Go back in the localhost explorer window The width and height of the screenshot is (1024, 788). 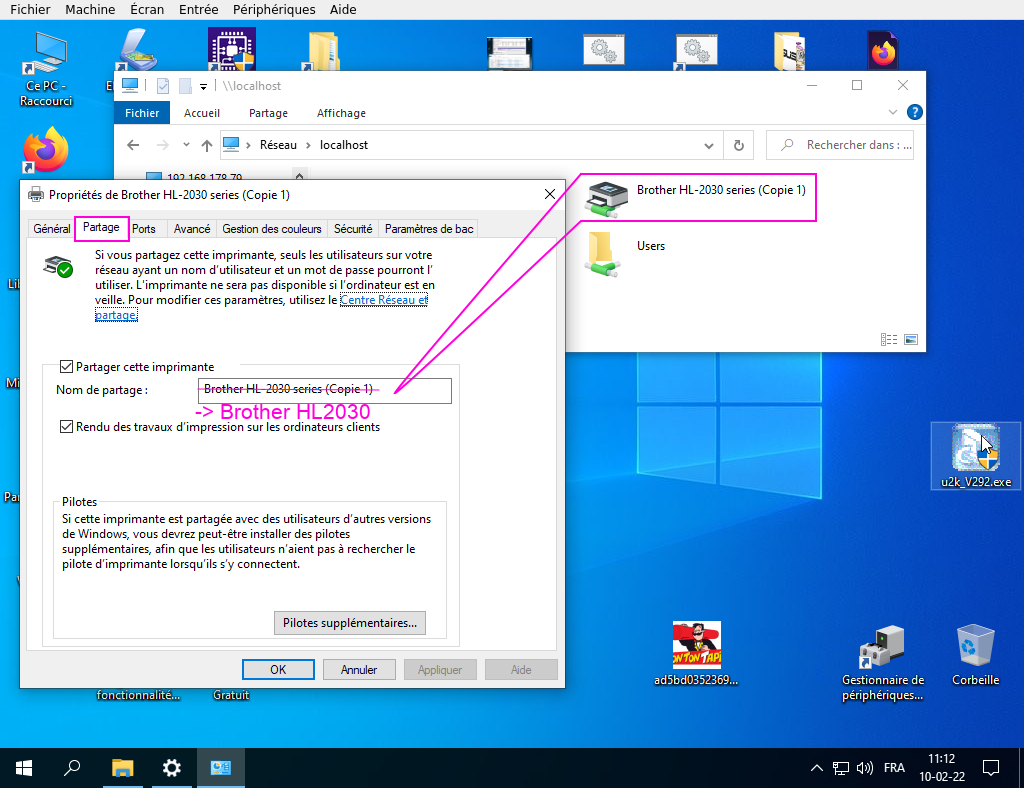point(133,145)
